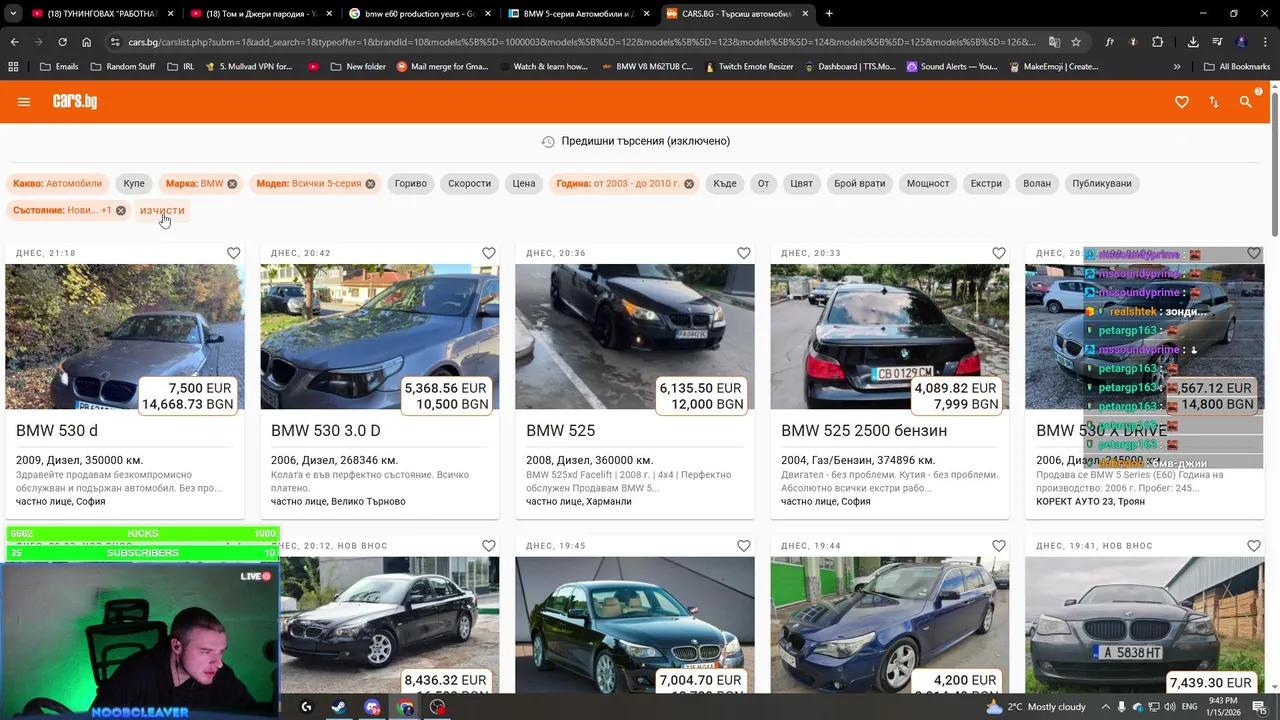Open saved favorites heart in header

1182,102
